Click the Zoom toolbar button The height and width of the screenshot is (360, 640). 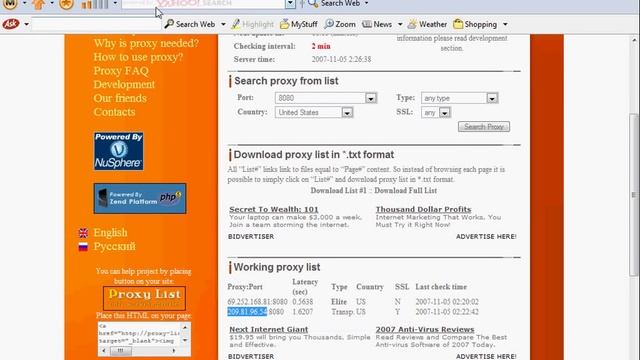[x=340, y=24]
